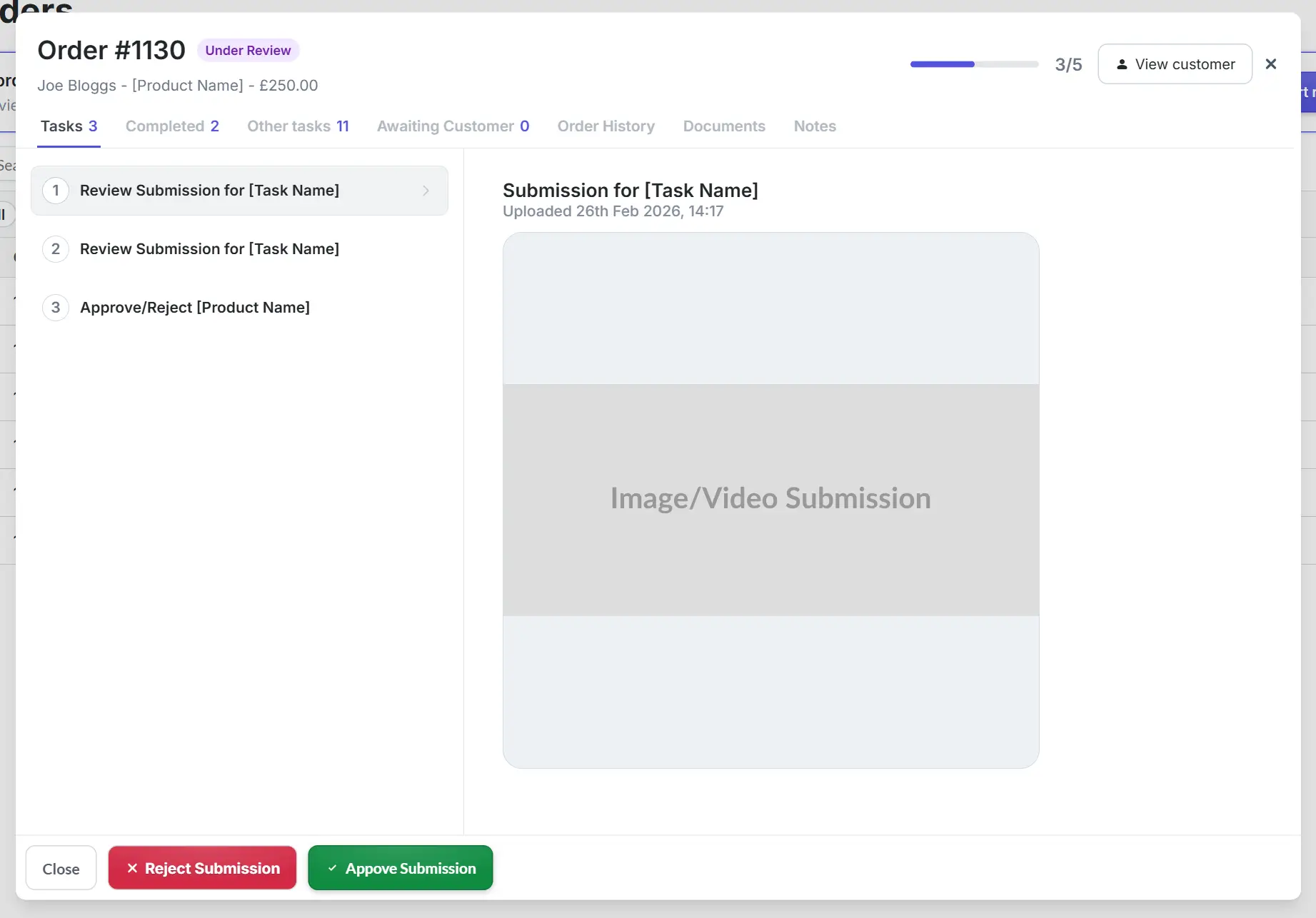This screenshot has height=918, width=1316.
Task: Open the Order History tab
Action: 606,126
